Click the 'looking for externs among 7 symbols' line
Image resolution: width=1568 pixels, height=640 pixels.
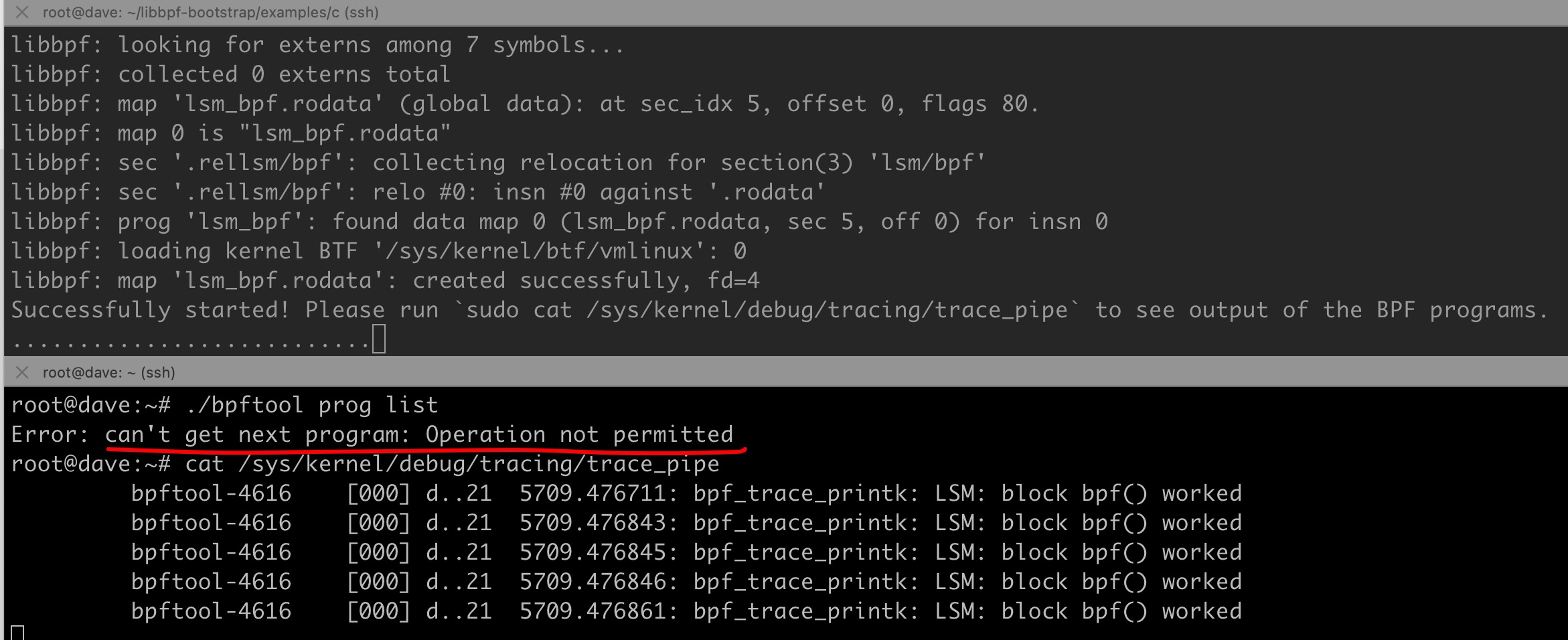(x=318, y=45)
